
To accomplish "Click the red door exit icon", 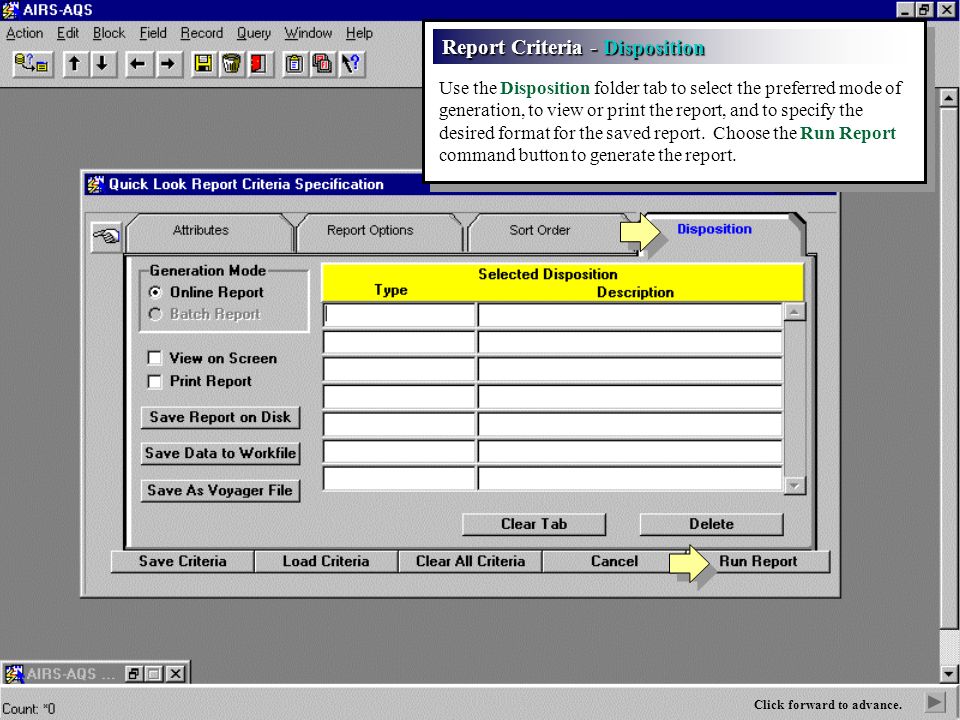I will 259,64.
